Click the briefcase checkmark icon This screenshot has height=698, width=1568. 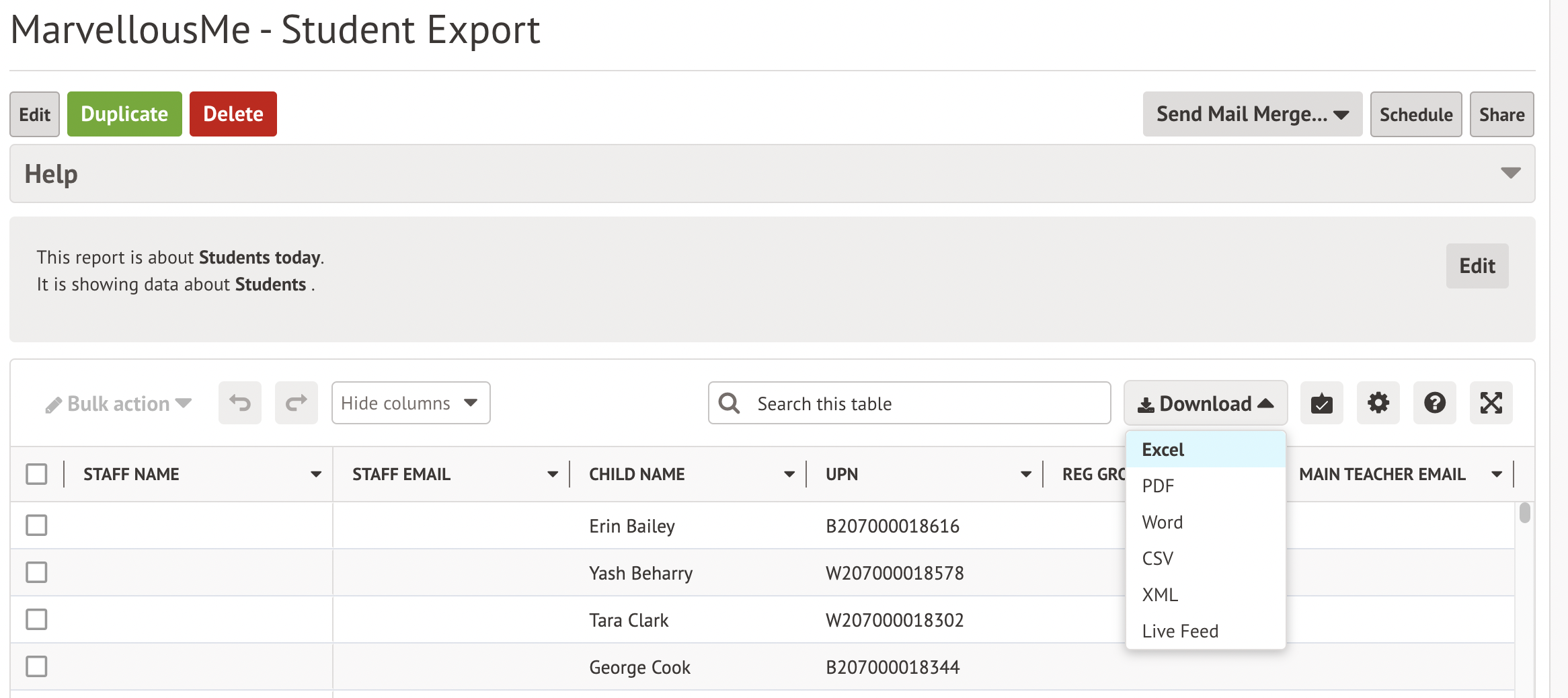(x=1321, y=403)
